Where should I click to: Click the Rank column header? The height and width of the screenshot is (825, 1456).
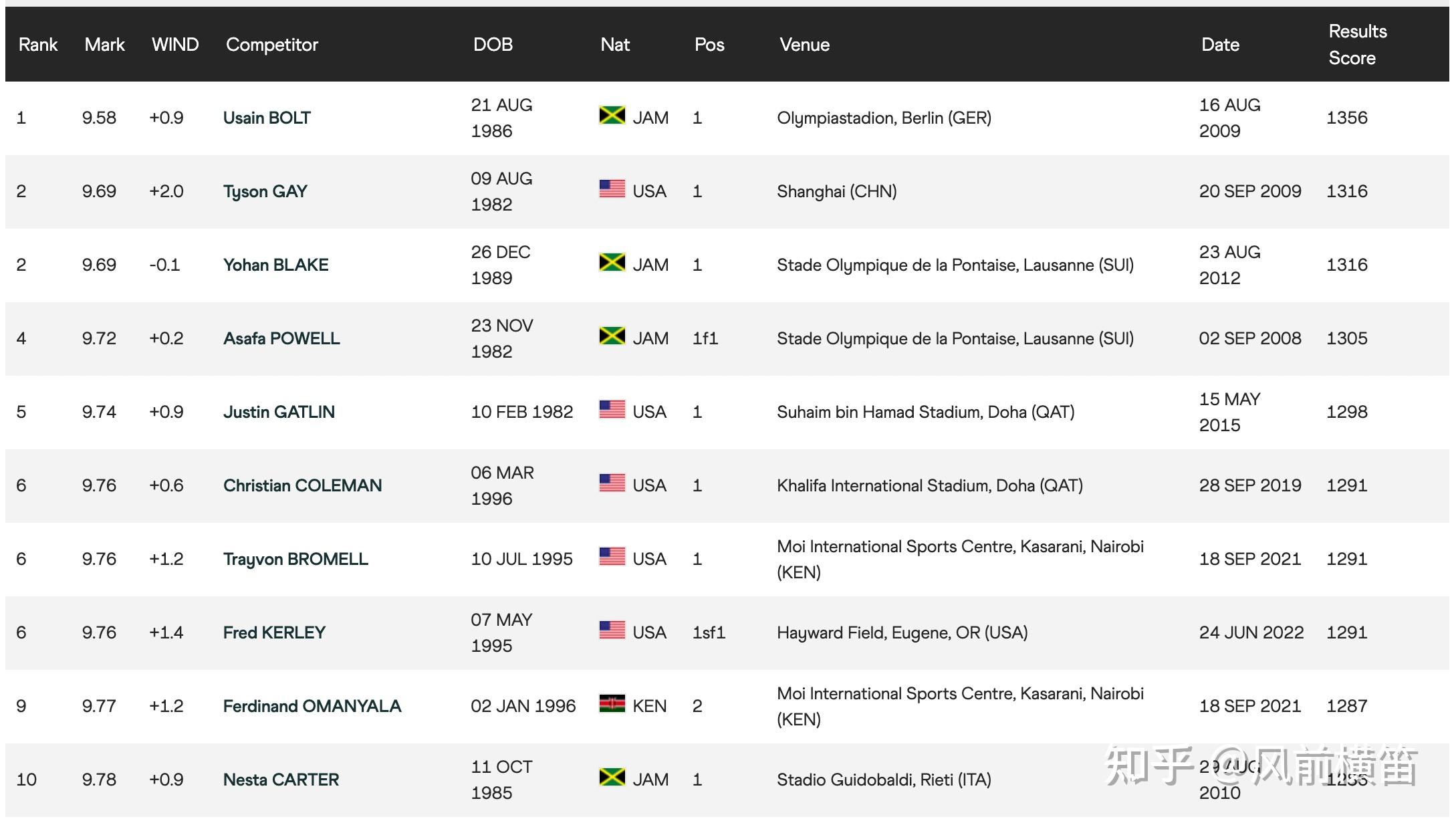[x=38, y=45]
